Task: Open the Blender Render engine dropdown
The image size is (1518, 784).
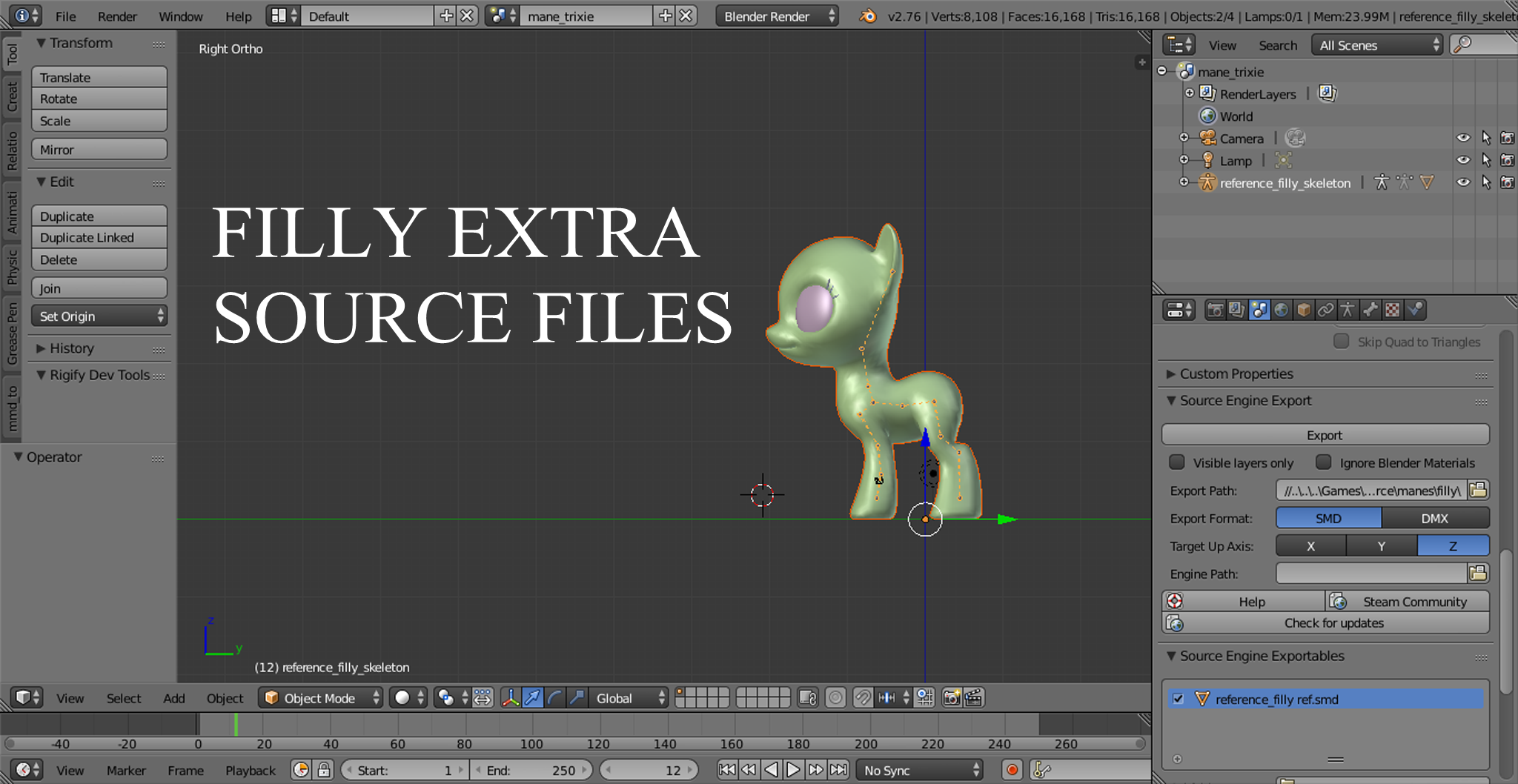Action: click(x=778, y=16)
